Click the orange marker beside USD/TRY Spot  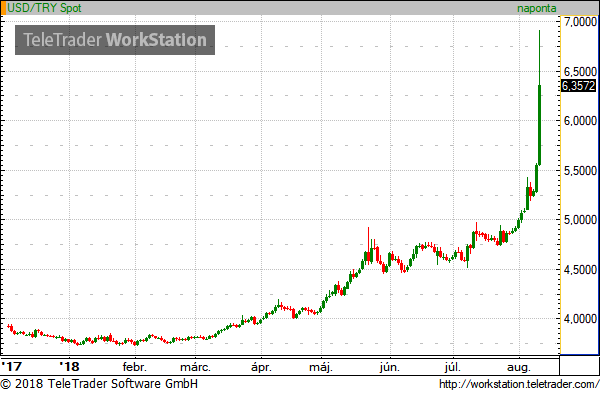click(x=3, y=8)
